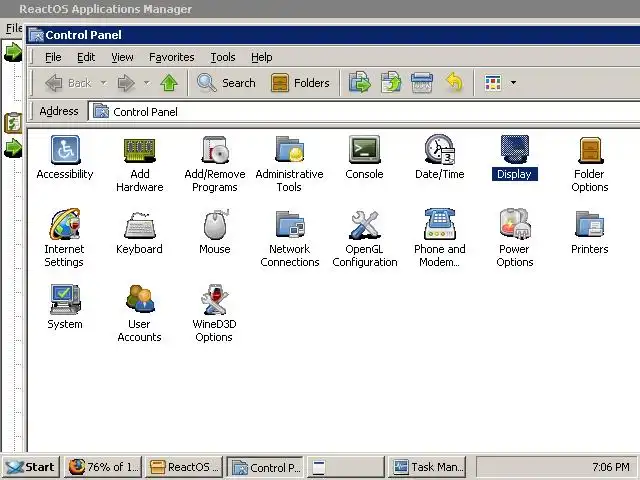Open the Tools menu
This screenshot has height=480, width=640.
pos(223,57)
